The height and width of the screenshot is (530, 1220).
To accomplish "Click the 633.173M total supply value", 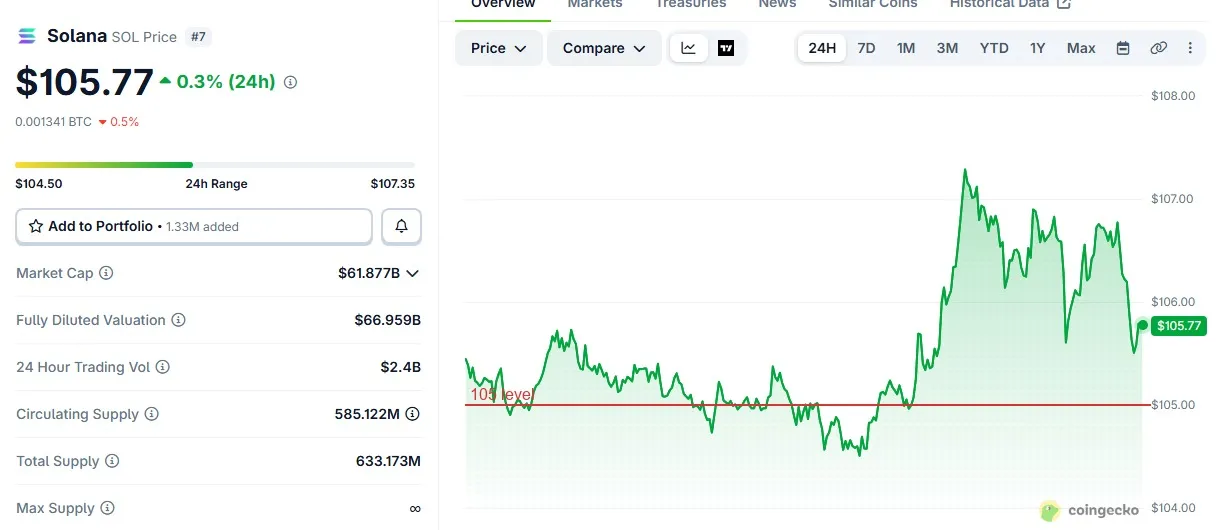I will [x=388, y=461].
